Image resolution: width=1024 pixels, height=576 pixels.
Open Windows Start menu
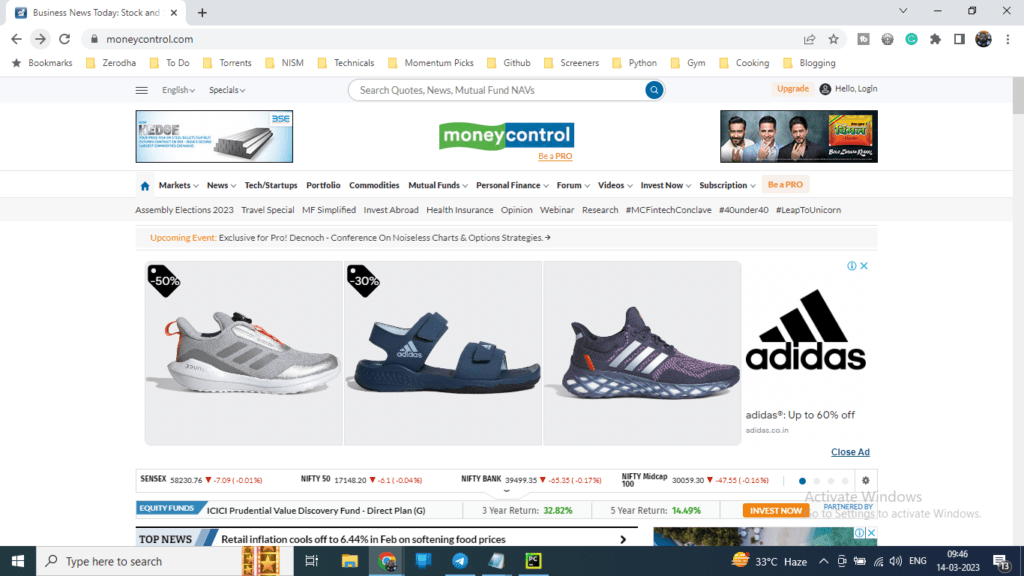[x=18, y=561]
